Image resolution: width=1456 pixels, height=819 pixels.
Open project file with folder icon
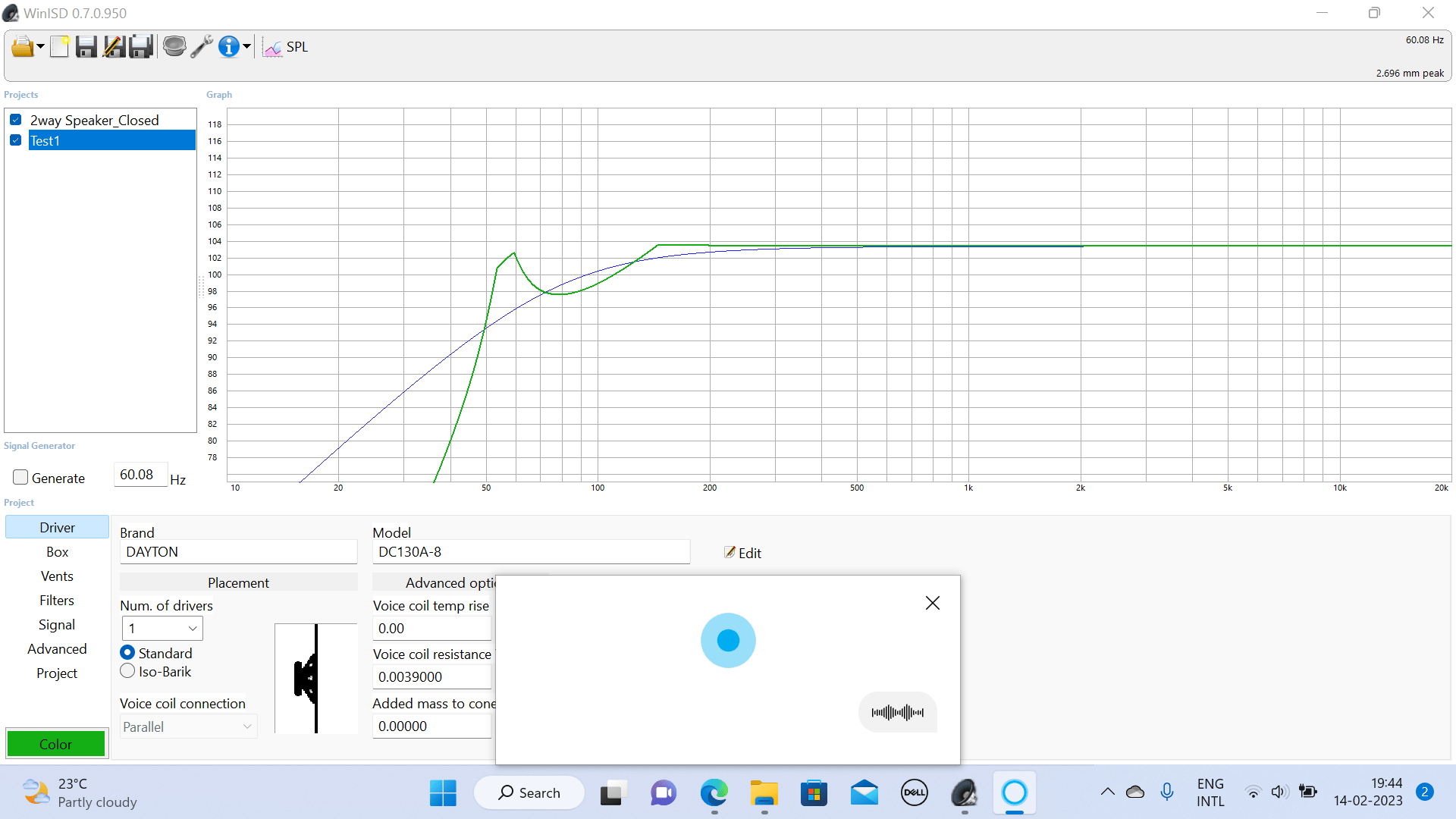pyautogui.click(x=22, y=47)
